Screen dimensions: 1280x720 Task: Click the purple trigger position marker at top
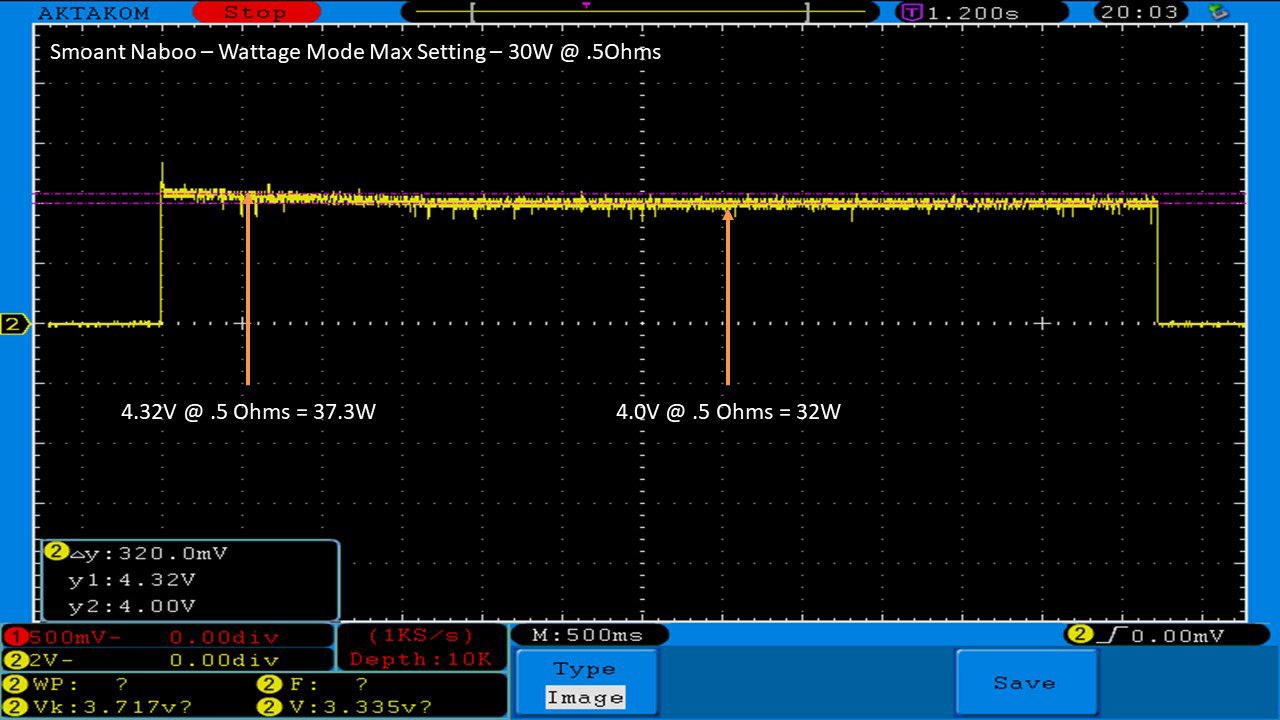[586, 5]
